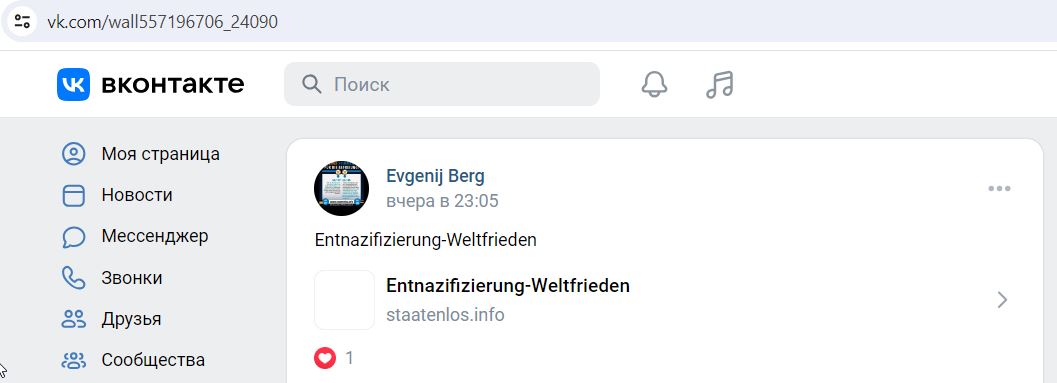Open the post's three-dot options menu
The image size is (1057, 383).
(x=999, y=188)
